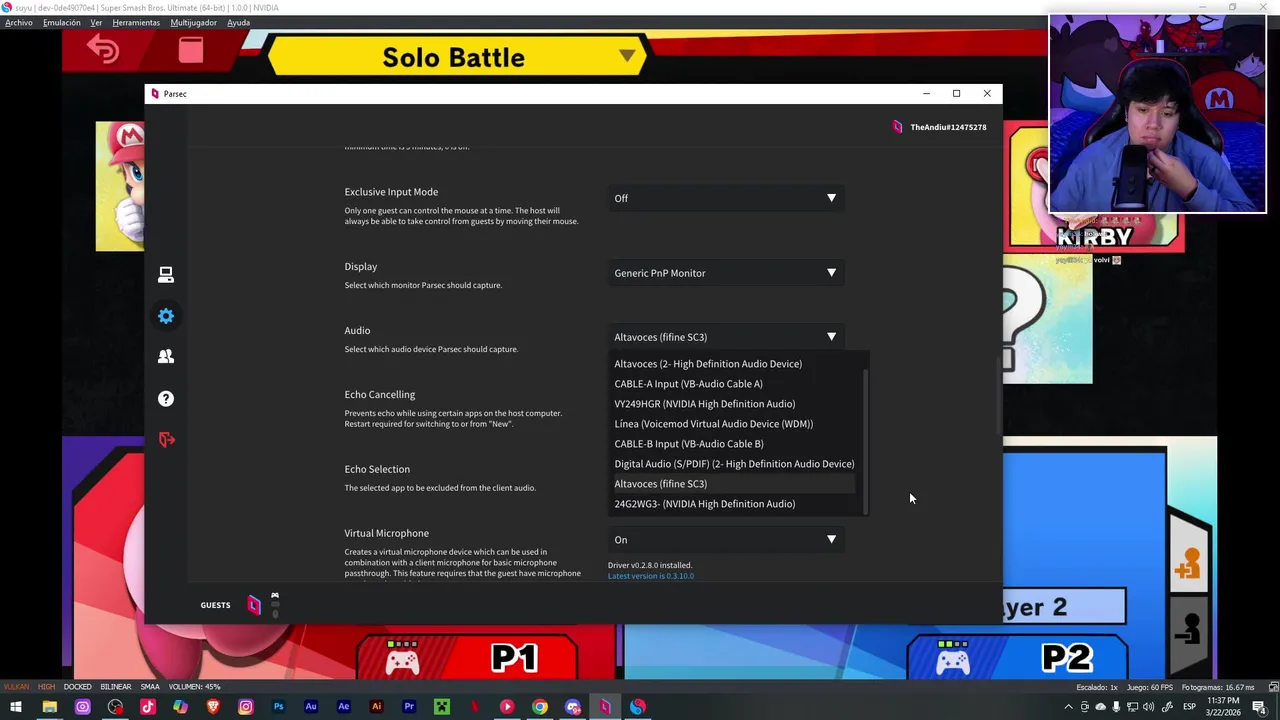Open Copilot from the taskbar
This screenshot has height=720, width=1280.
pos(180,707)
